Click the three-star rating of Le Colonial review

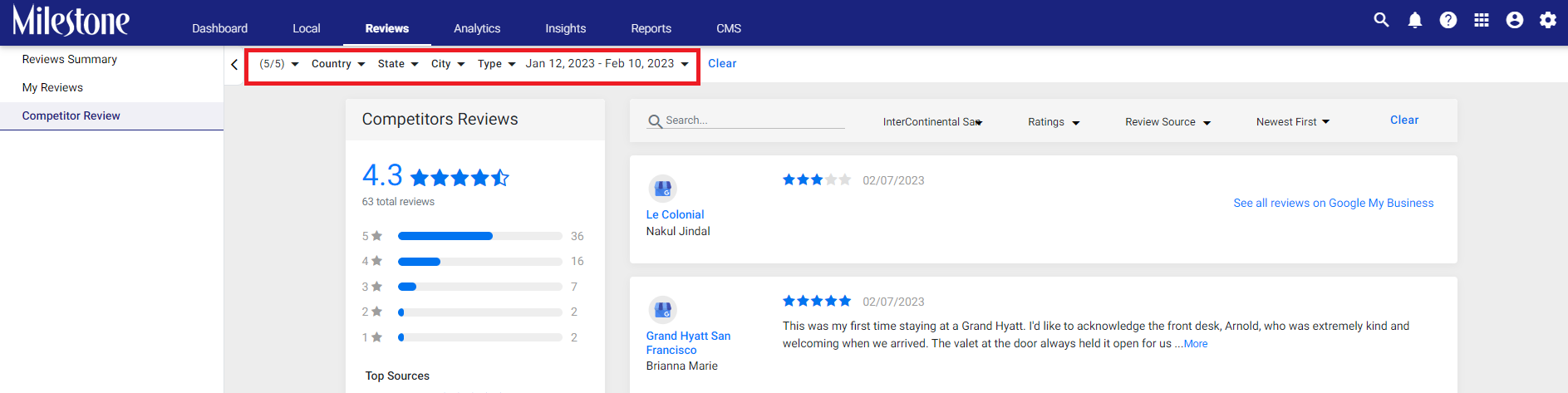817,179
